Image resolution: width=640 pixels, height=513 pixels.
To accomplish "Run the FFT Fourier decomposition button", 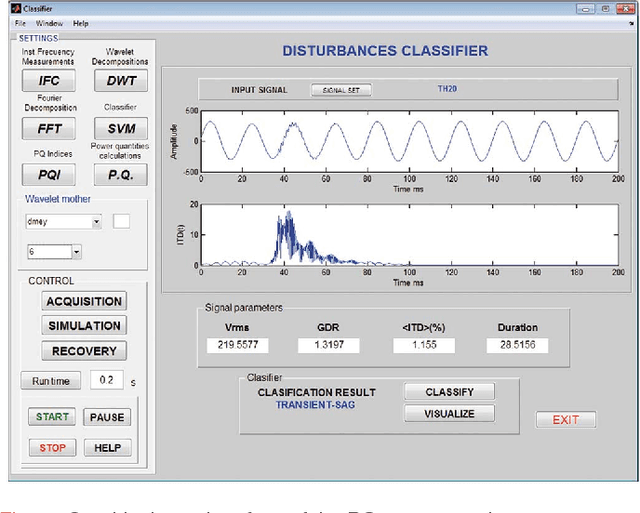I will [49, 129].
